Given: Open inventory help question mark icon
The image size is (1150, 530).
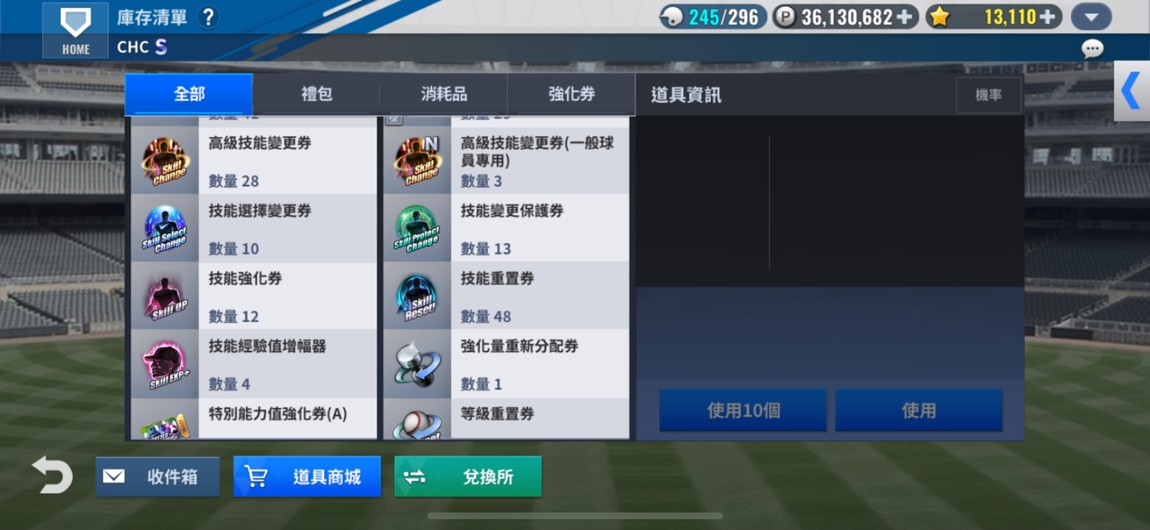Looking at the screenshot, I should coord(208,18).
